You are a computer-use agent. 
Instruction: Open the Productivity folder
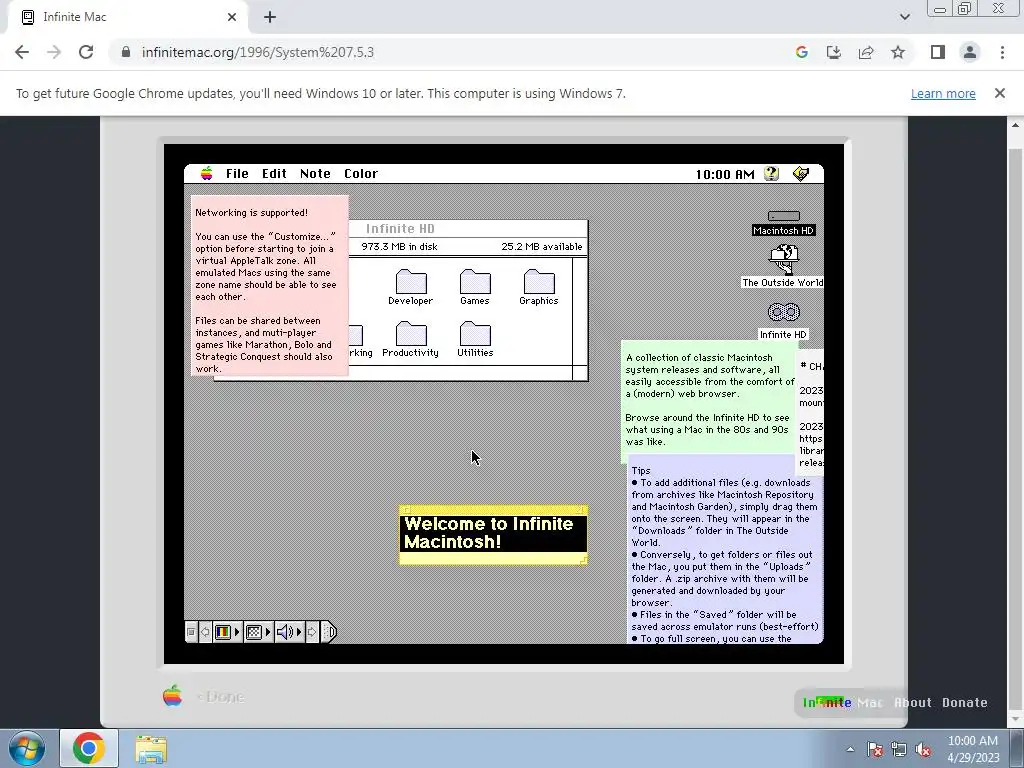pos(411,333)
